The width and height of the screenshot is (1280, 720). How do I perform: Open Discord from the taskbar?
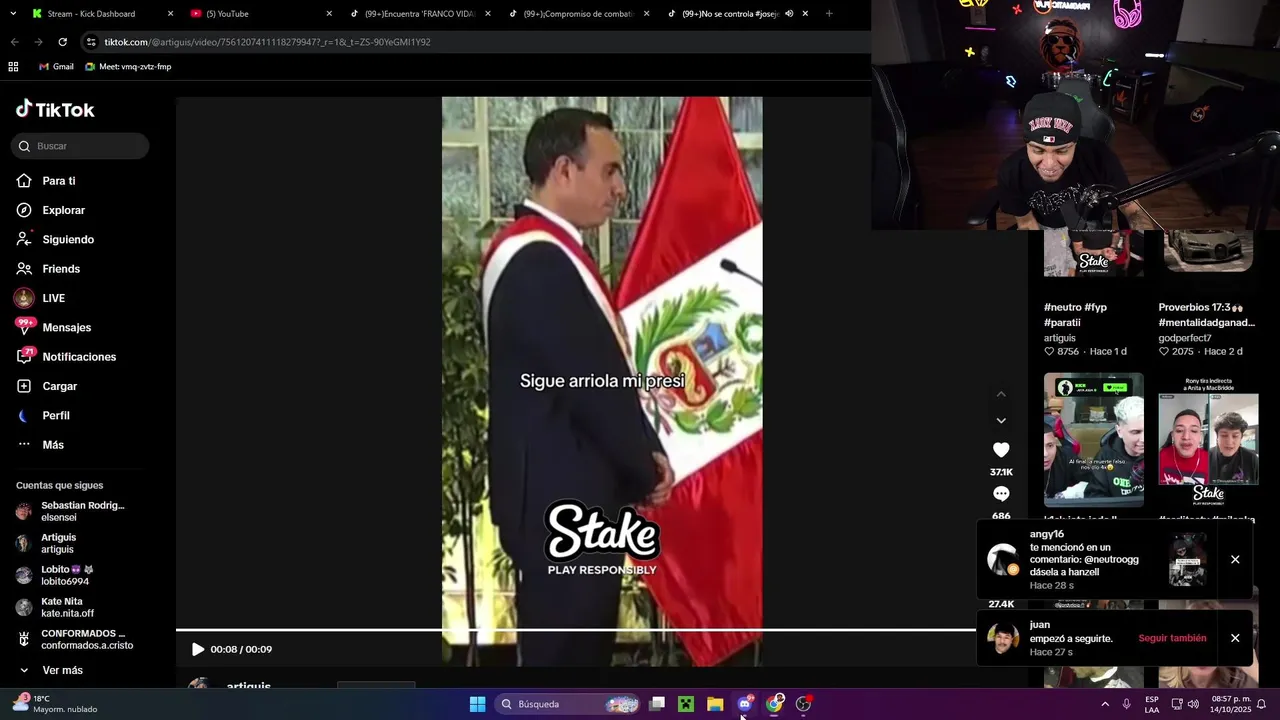tap(745, 704)
